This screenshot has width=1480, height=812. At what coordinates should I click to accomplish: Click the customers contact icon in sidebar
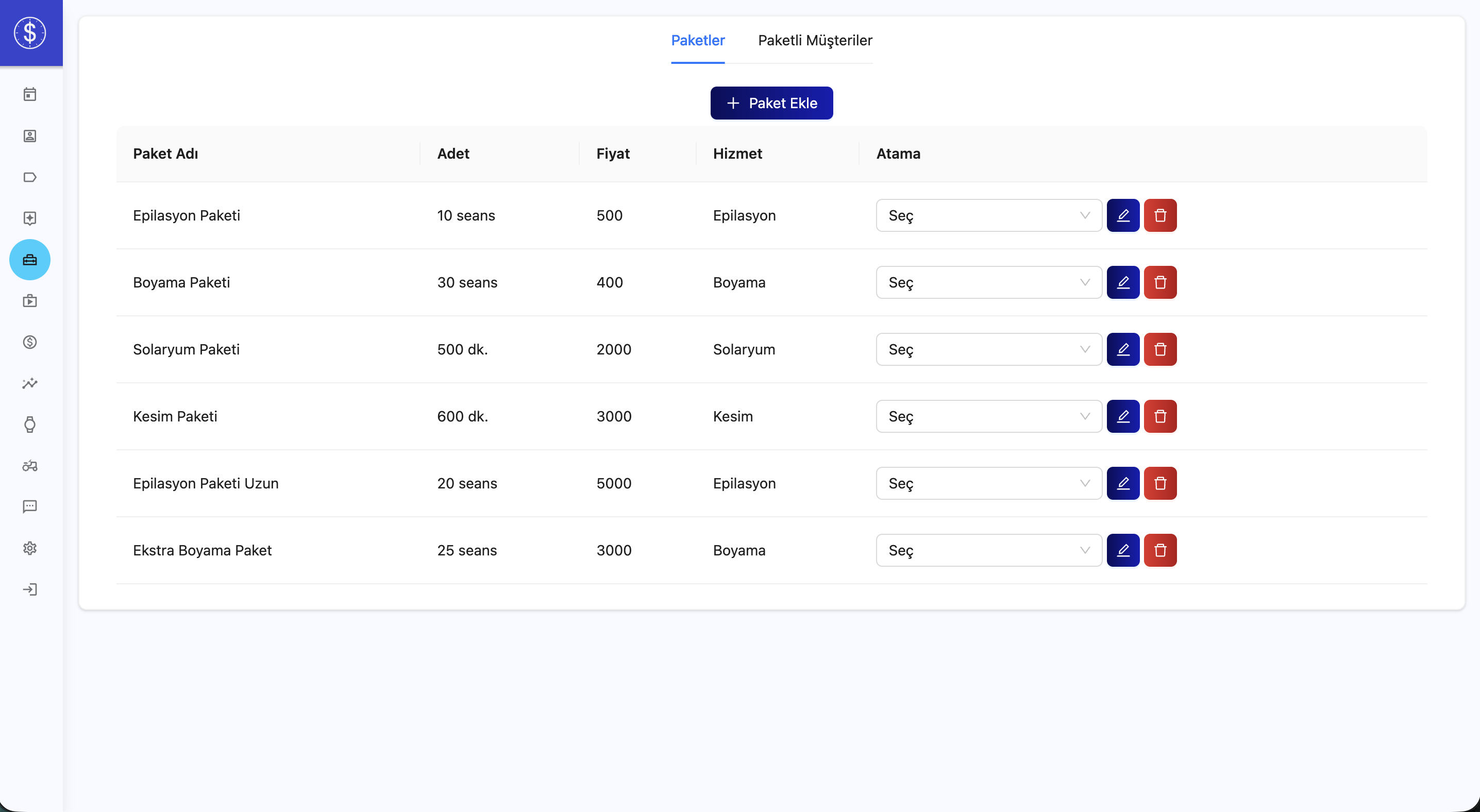coord(30,136)
